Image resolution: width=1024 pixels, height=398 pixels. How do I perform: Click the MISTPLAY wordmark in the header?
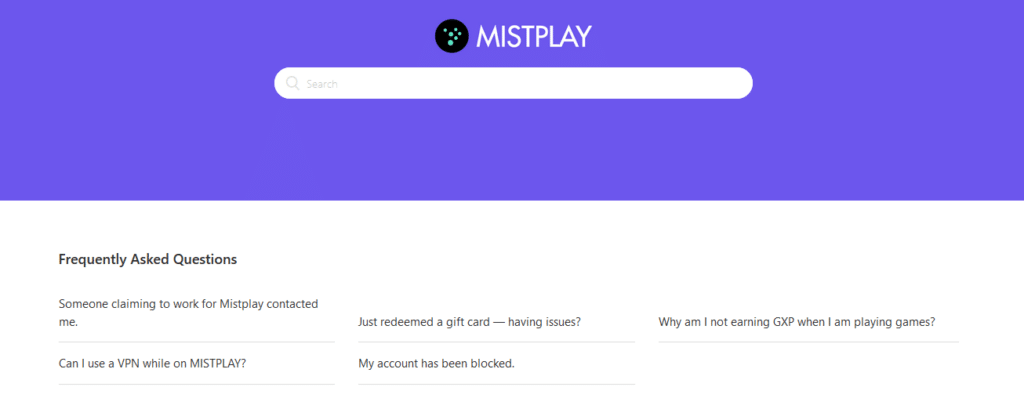(x=534, y=36)
